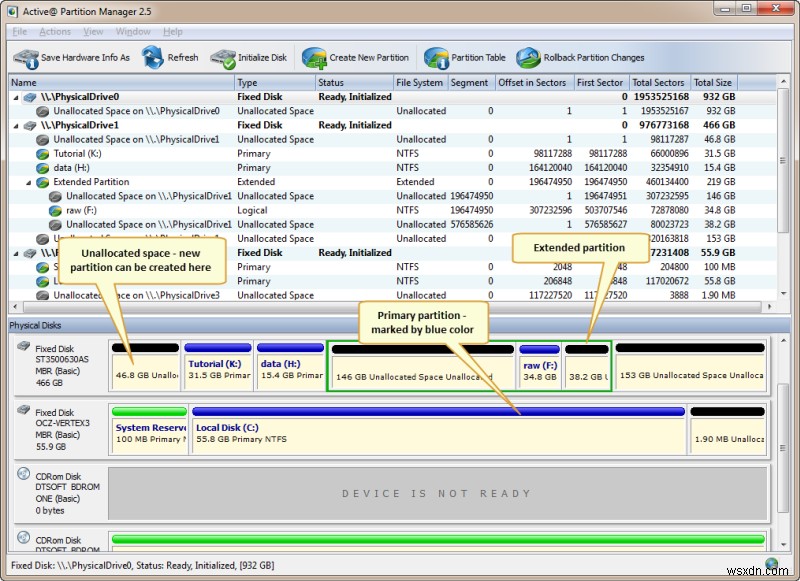Click the Extended Partition row icon

[x=42, y=182]
